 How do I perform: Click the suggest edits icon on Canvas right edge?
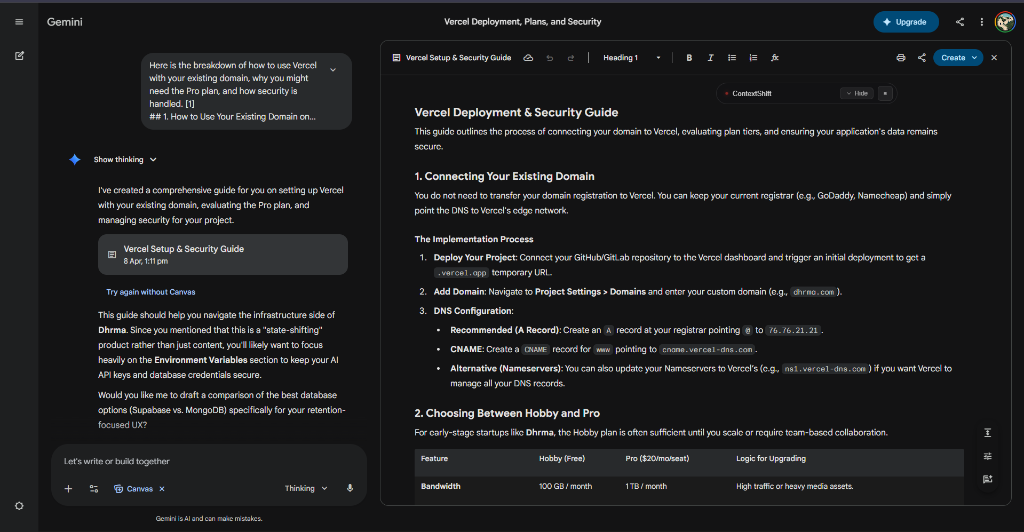pyautogui.click(x=987, y=479)
